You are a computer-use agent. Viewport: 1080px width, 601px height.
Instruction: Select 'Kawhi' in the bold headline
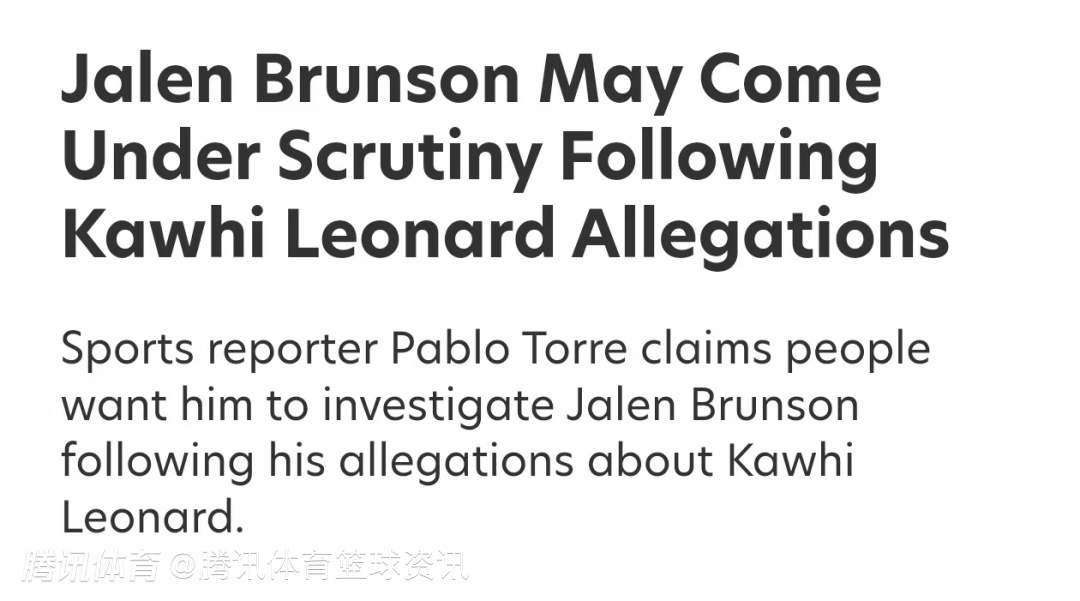[166, 235]
